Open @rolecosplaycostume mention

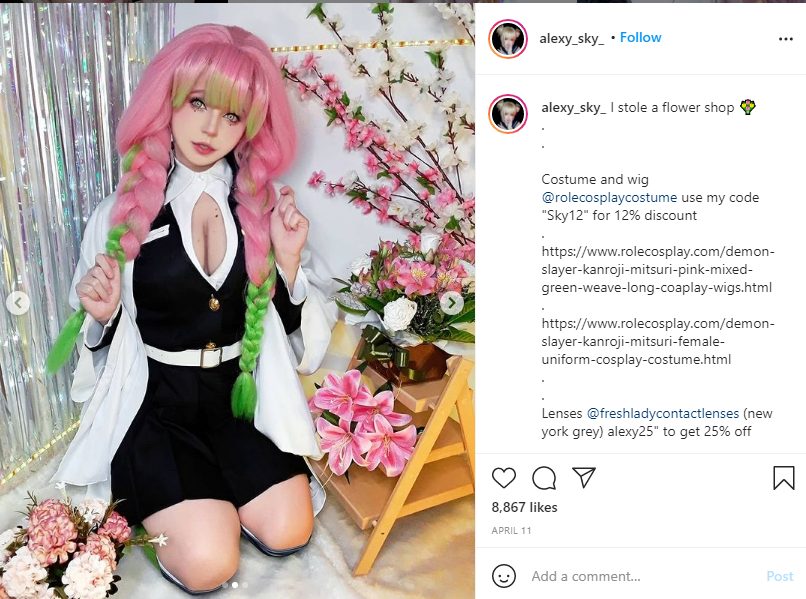point(609,197)
